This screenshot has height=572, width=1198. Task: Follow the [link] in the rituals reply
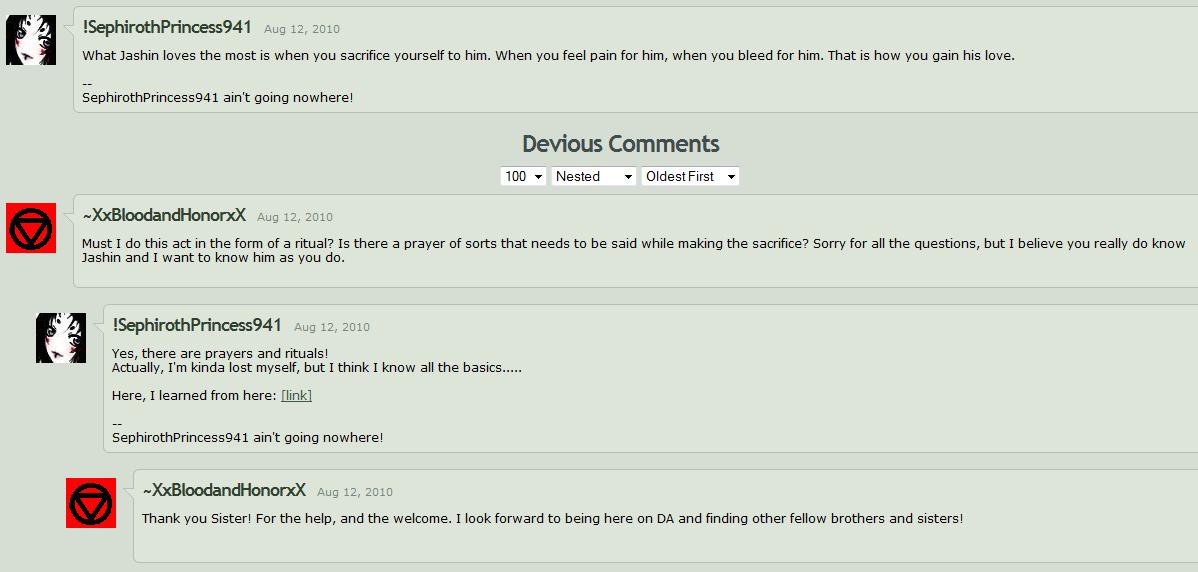coord(296,395)
